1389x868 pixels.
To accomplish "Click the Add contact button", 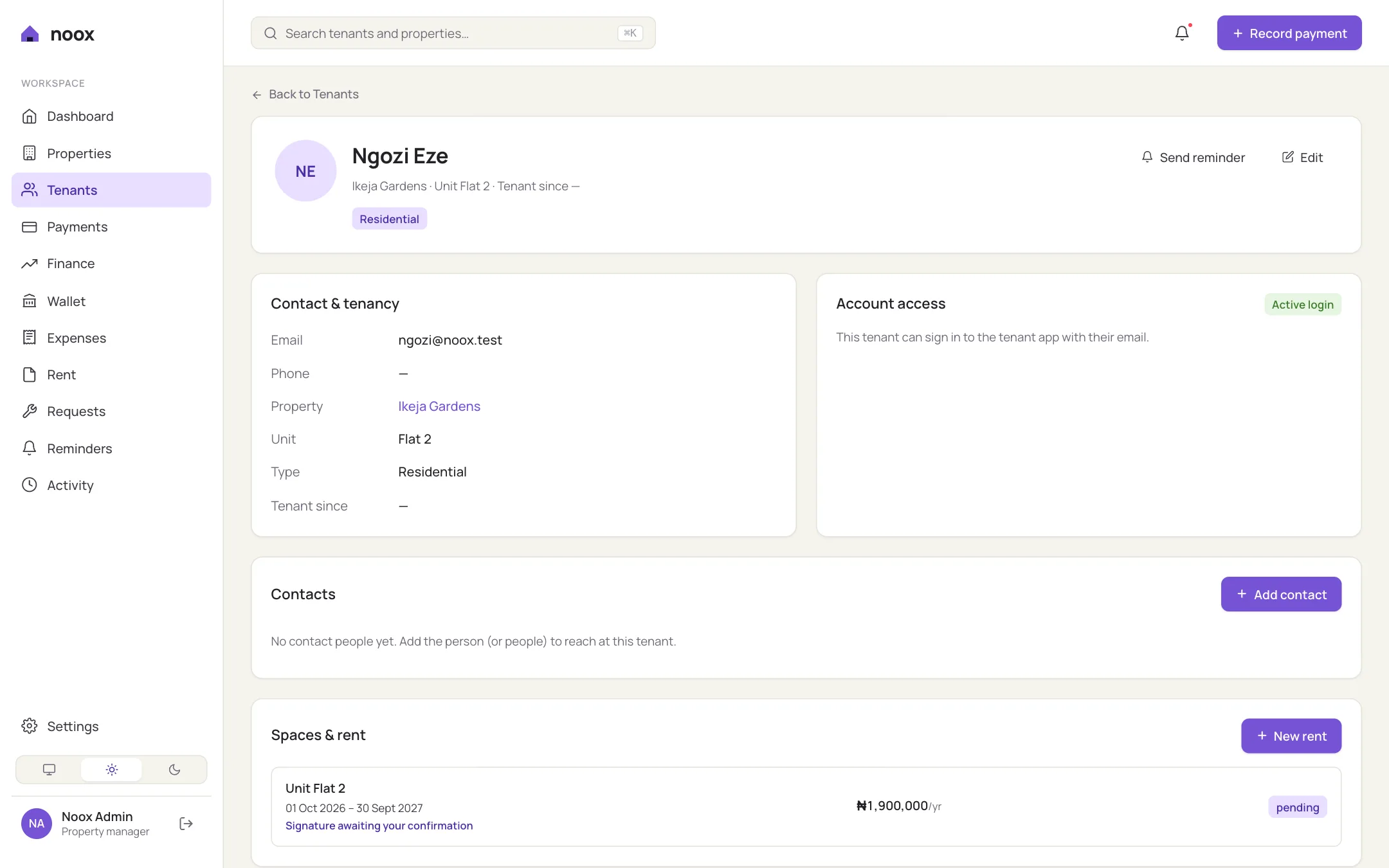I will pyautogui.click(x=1281, y=594).
